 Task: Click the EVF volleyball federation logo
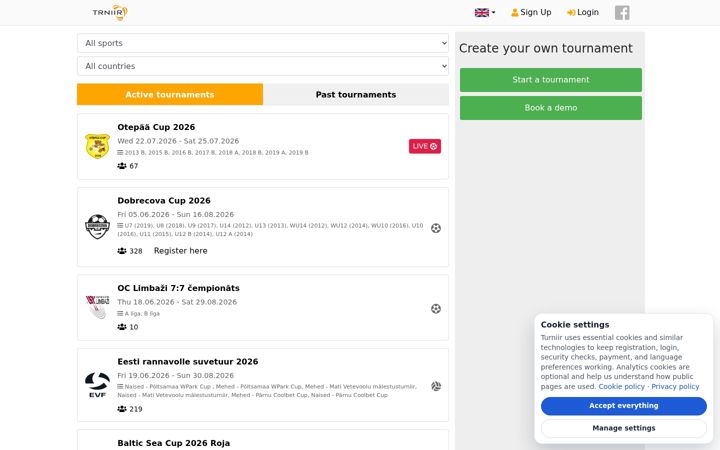click(x=97, y=385)
